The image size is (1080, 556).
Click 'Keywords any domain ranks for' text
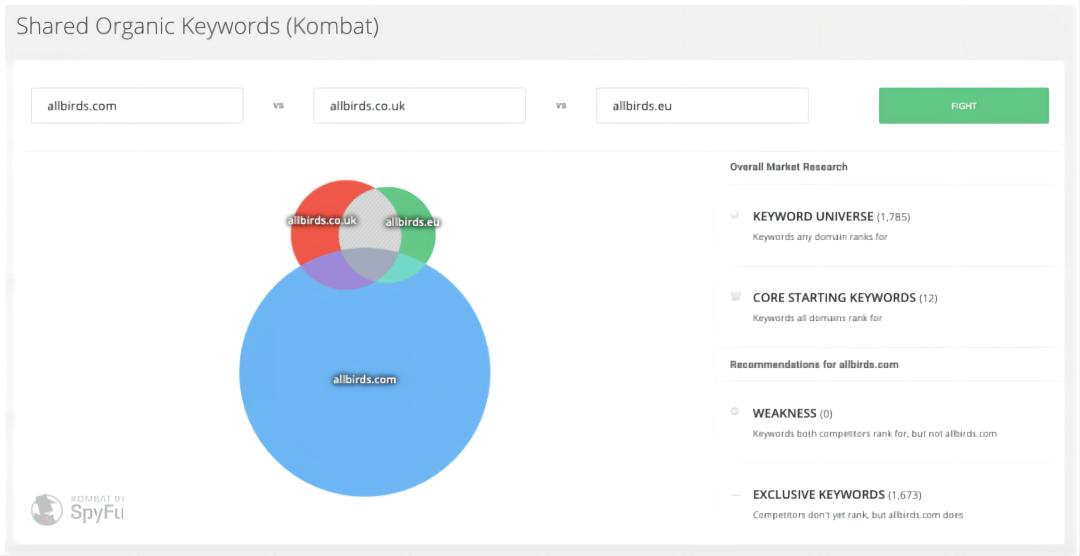tap(820, 237)
